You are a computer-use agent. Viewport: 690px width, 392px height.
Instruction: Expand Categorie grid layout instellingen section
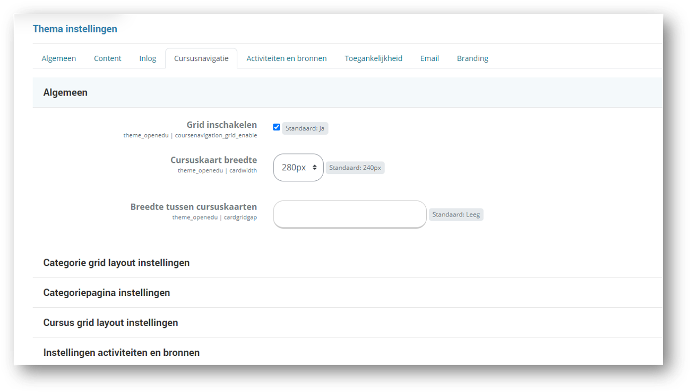coord(116,263)
